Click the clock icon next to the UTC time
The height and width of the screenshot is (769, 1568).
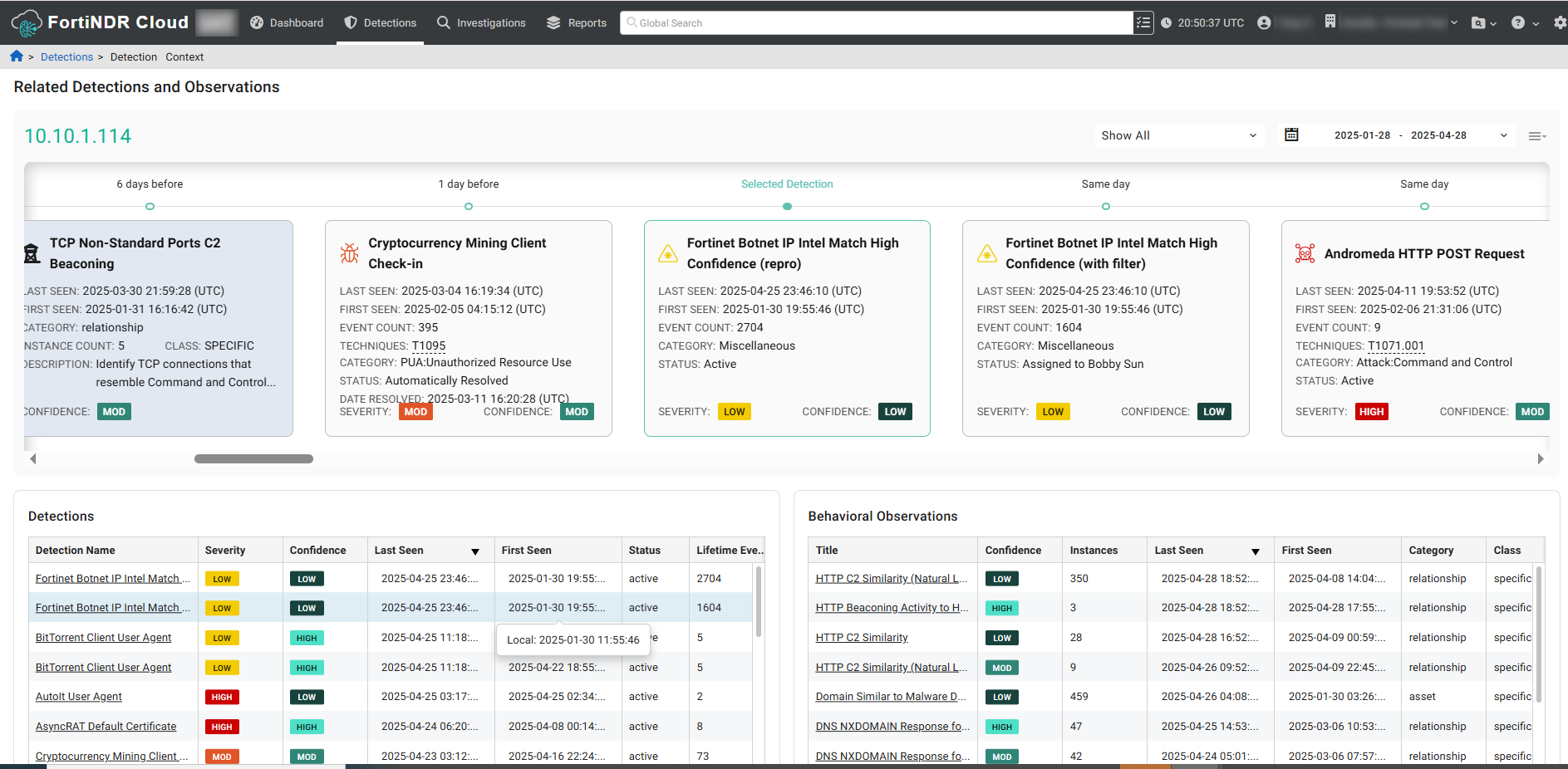coord(1165,22)
